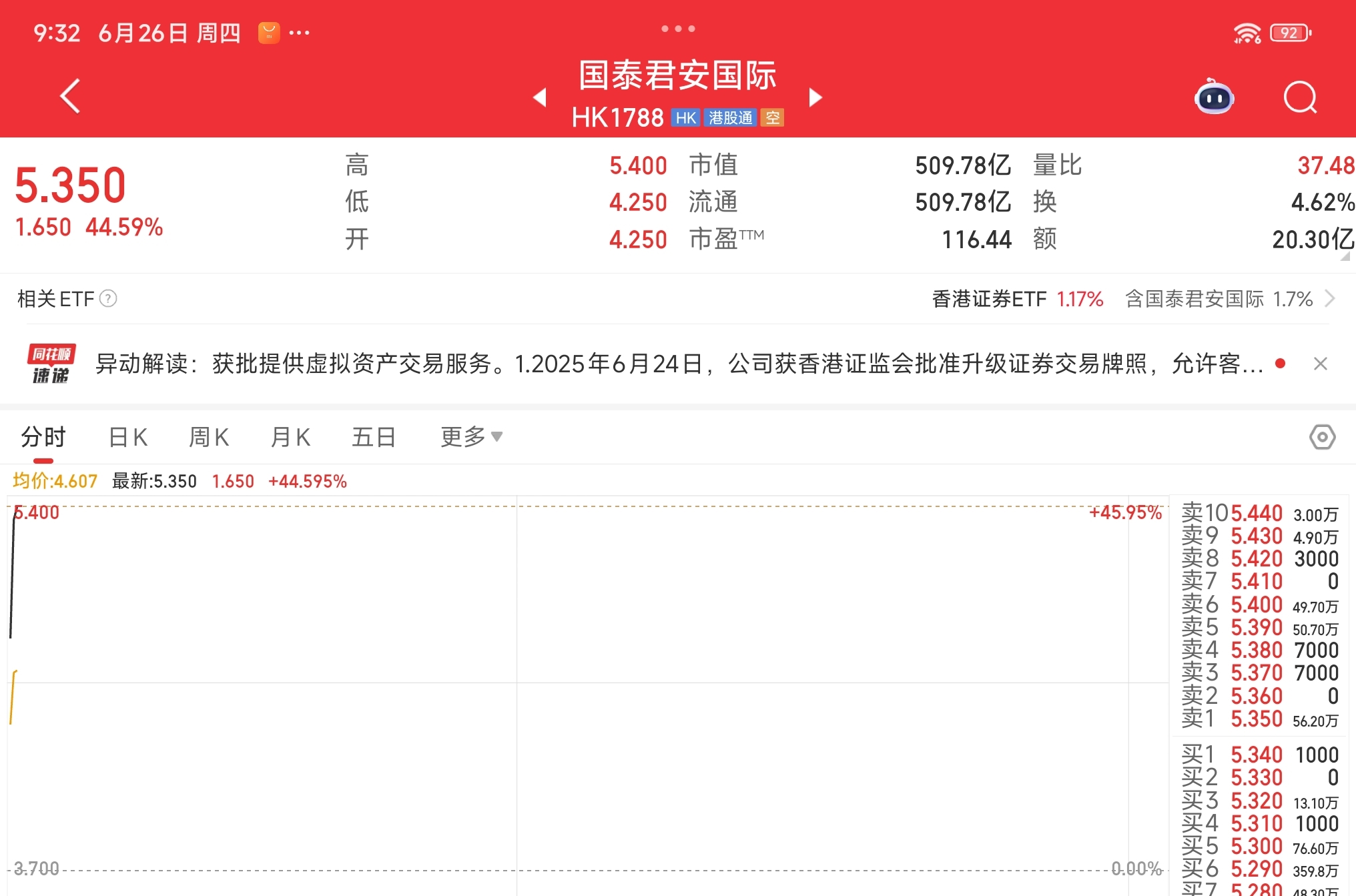The image size is (1356, 896).
Task: Tap the 市盈TTM 116.44 value
Action: click(976, 240)
